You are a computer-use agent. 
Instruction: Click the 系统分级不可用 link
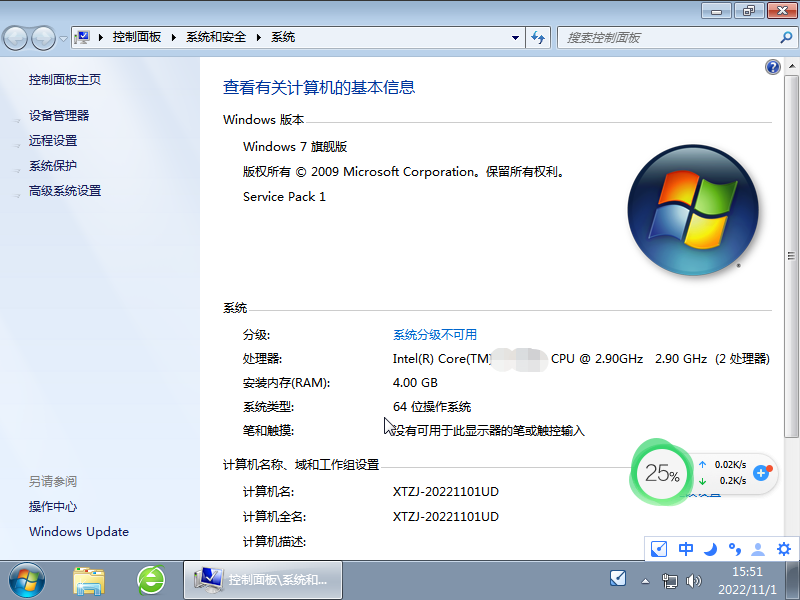point(435,335)
